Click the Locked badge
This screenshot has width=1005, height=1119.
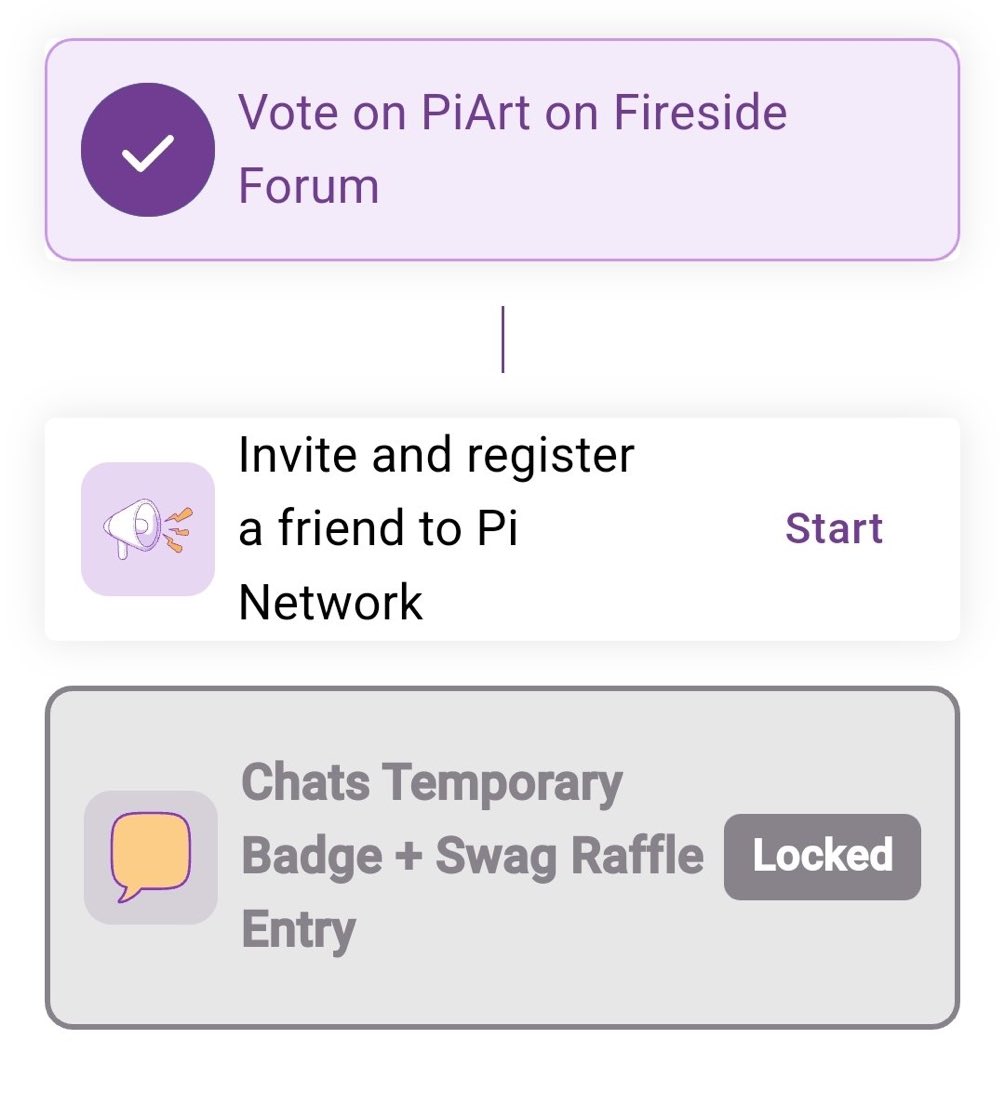(822, 856)
